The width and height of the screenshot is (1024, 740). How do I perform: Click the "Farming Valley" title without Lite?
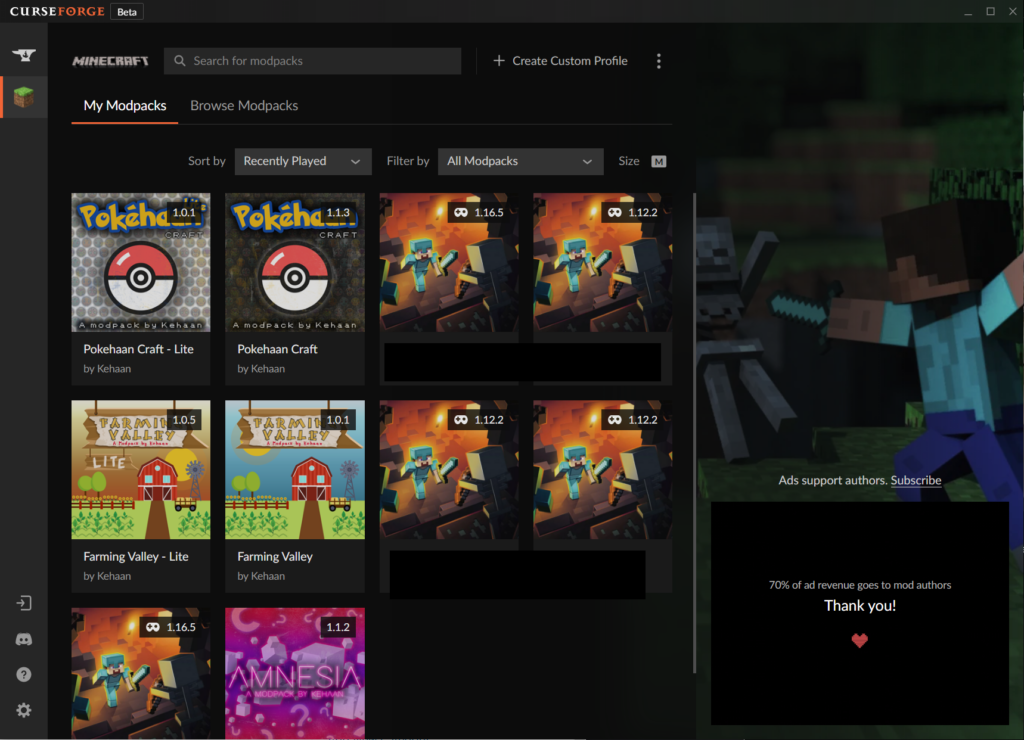pyautogui.click(x=275, y=556)
